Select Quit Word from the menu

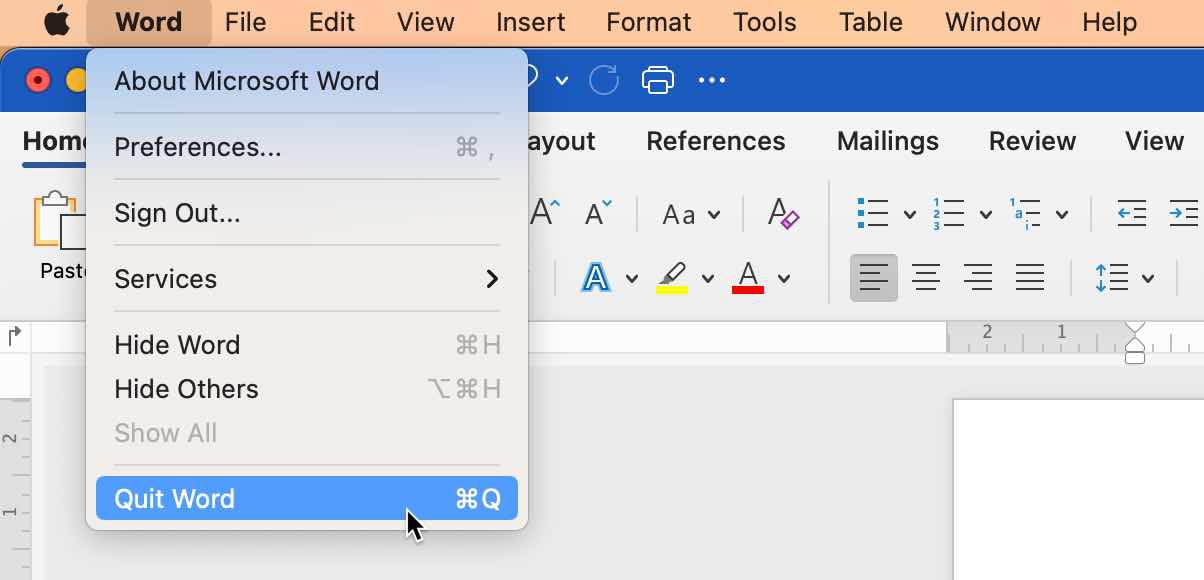point(306,499)
